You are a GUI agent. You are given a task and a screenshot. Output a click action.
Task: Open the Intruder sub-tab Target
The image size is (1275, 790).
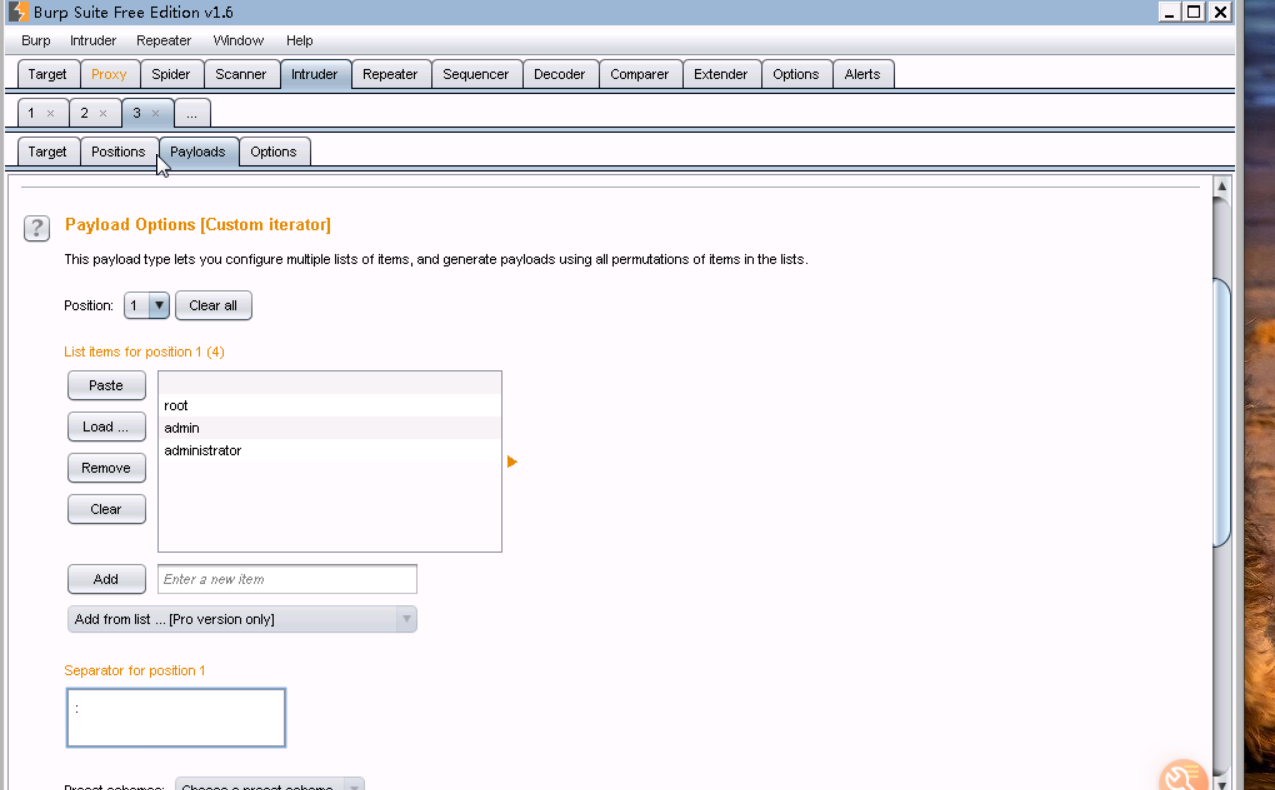(48, 152)
